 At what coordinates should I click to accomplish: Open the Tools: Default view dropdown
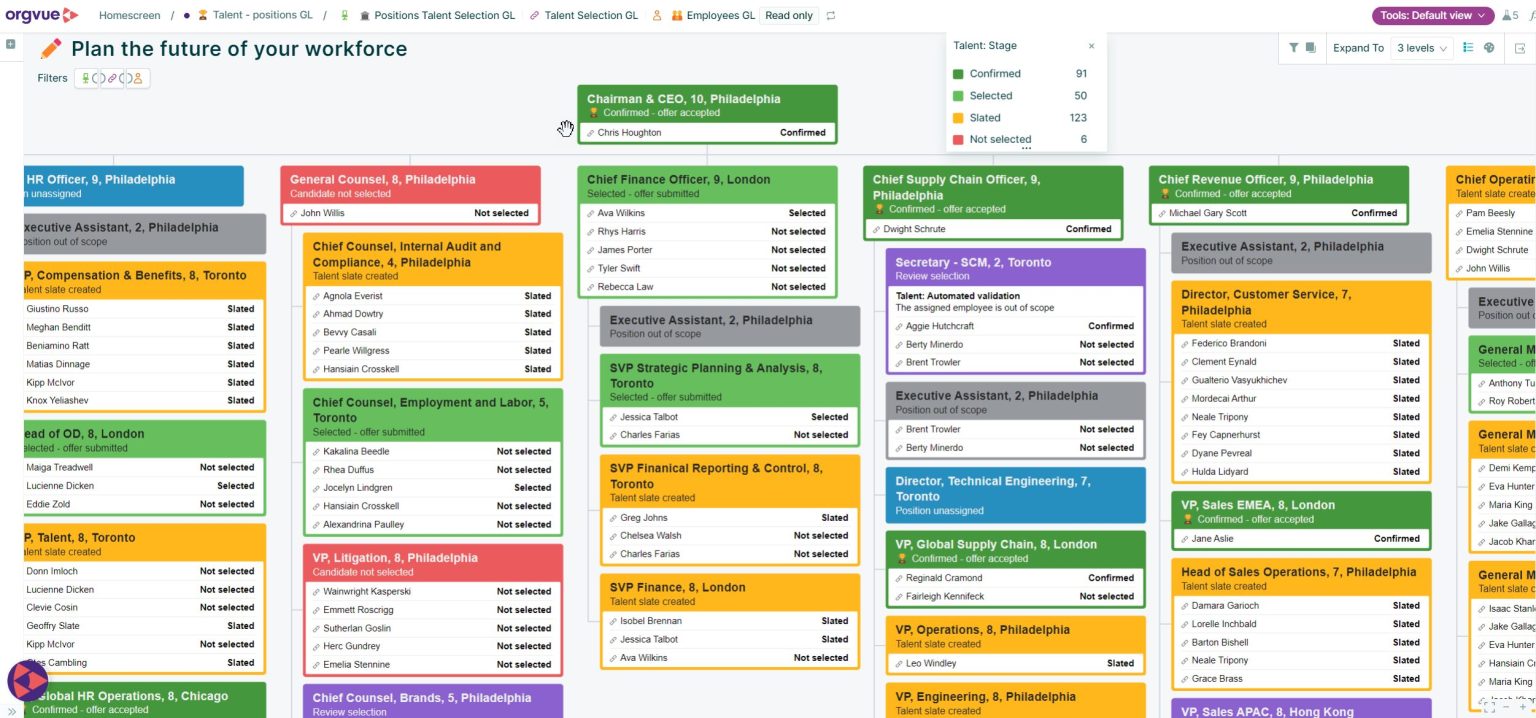(x=1430, y=15)
